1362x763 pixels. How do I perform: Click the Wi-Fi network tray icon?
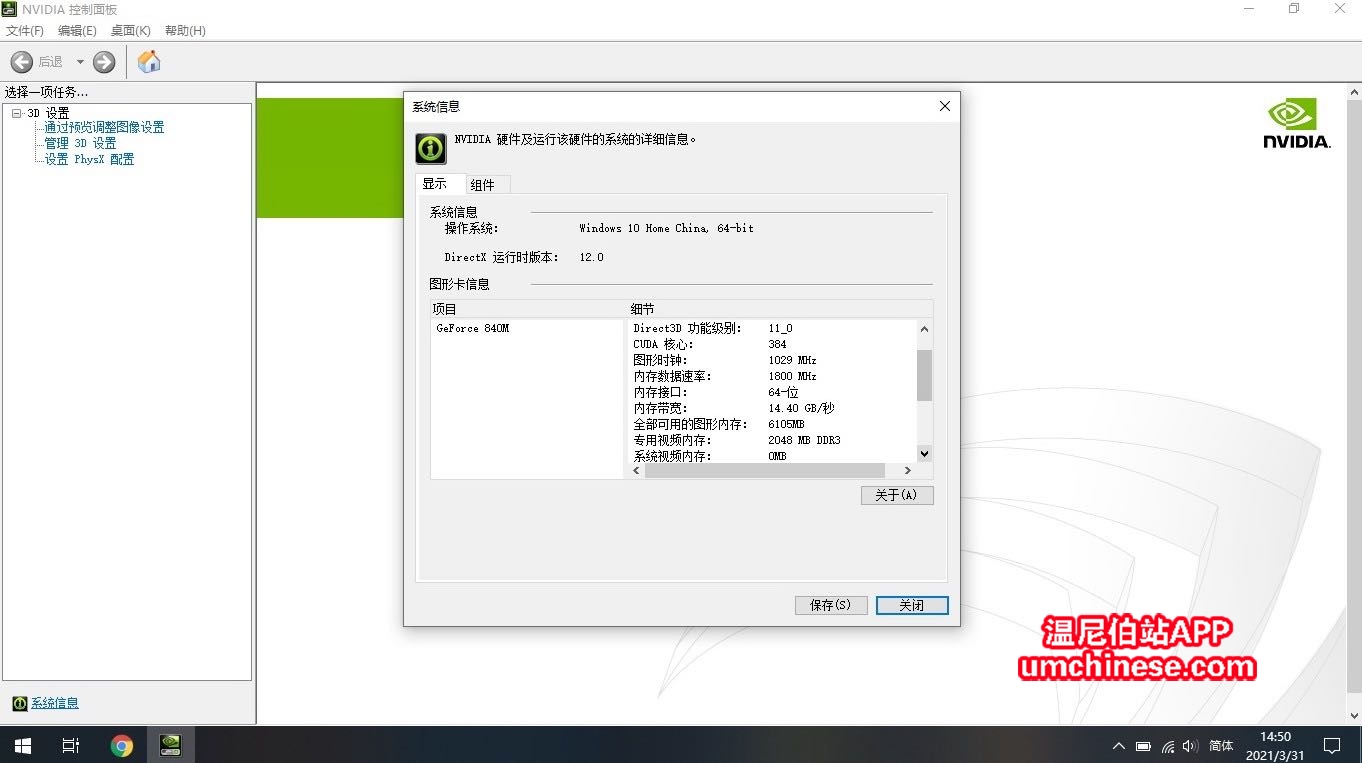coord(1167,746)
